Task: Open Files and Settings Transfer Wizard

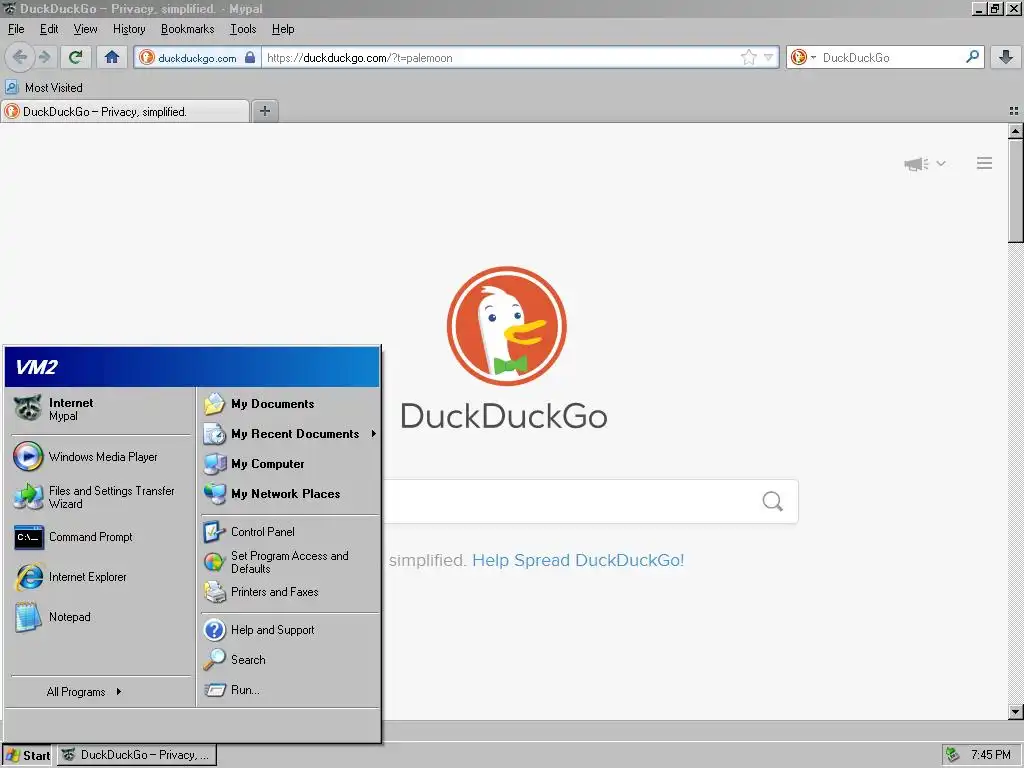Action: [x=100, y=497]
